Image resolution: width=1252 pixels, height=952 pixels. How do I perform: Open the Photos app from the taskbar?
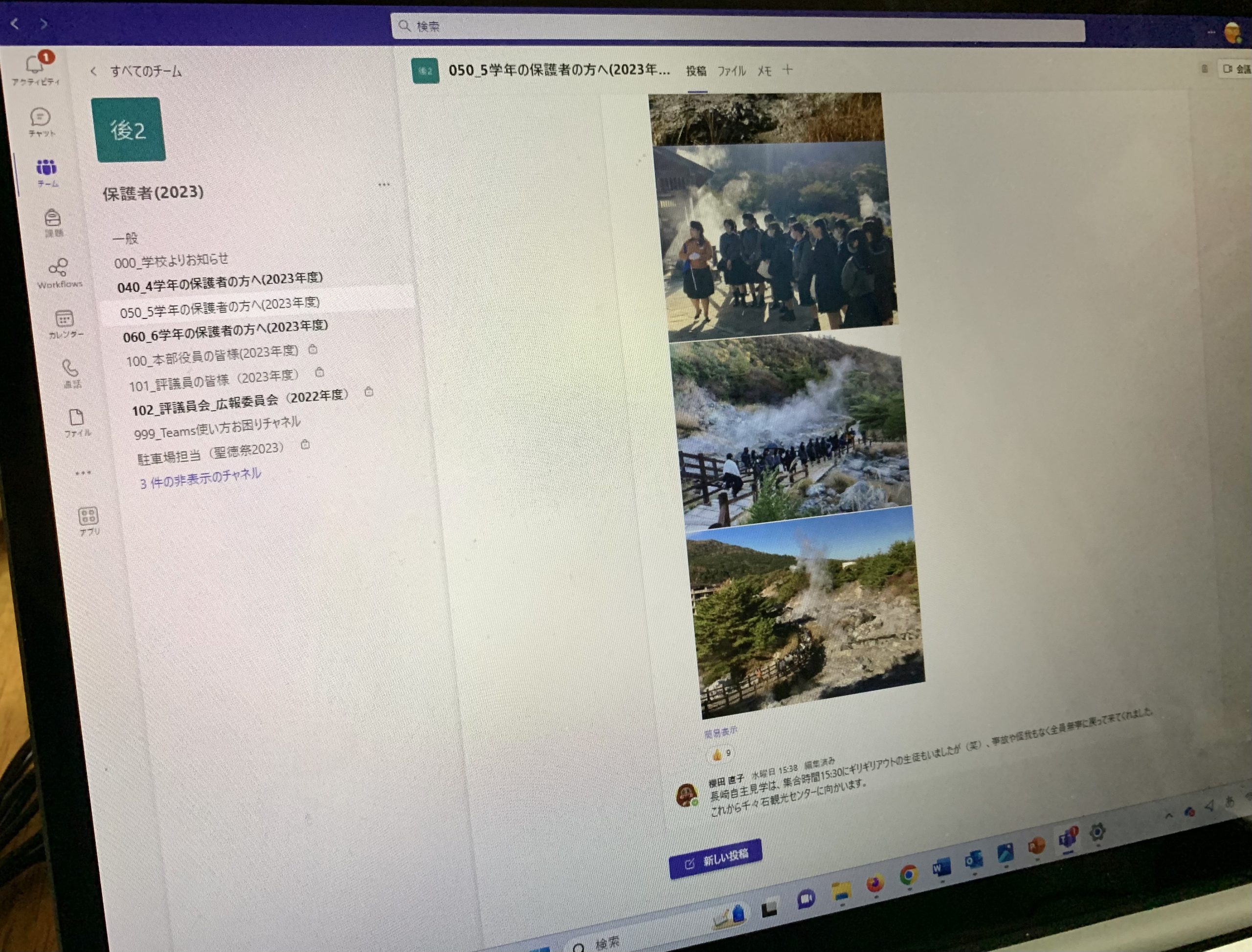click(1006, 853)
